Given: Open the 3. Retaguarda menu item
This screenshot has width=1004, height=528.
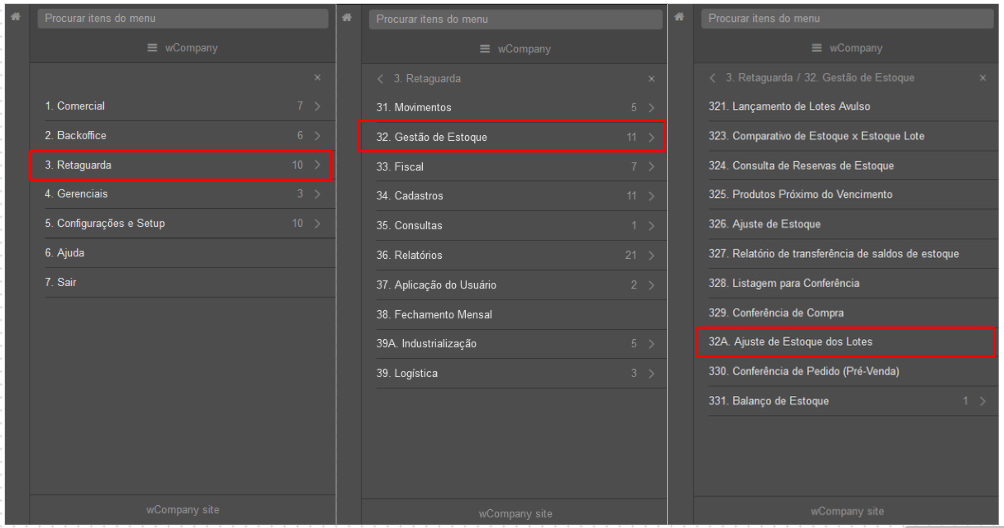Looking at the screenshot, I should (x=181, y=165).
